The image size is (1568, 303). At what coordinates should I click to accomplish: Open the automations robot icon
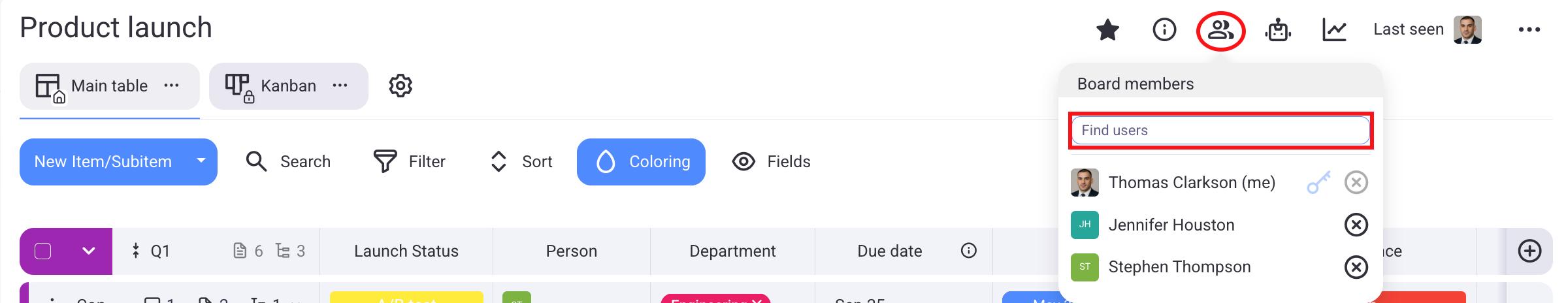[x=1278, y=30]
